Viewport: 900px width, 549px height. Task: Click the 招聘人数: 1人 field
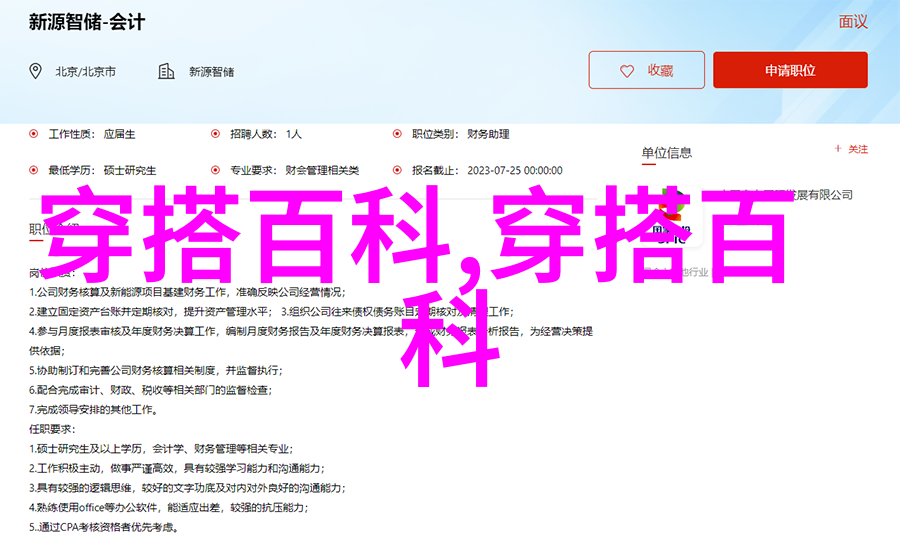coord(266,134)
